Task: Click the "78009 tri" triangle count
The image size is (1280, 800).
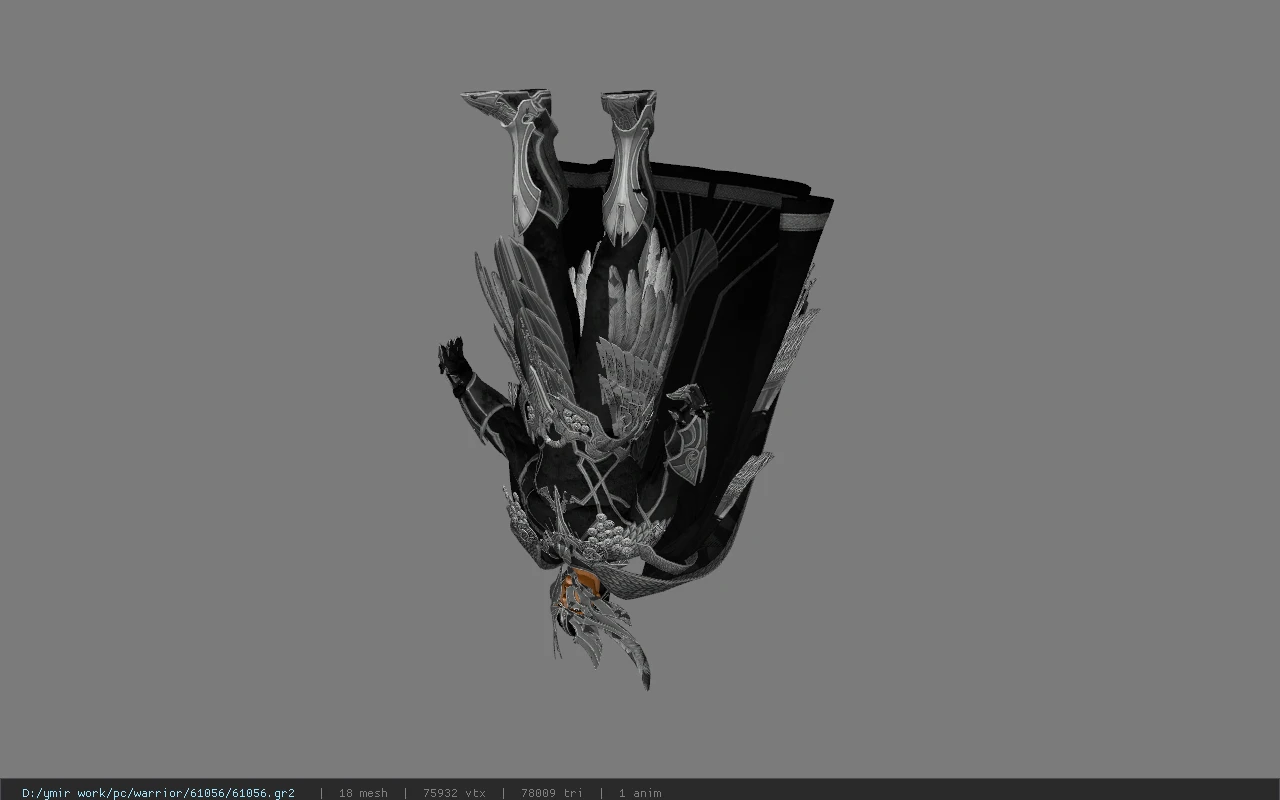Action: (551, 793)
